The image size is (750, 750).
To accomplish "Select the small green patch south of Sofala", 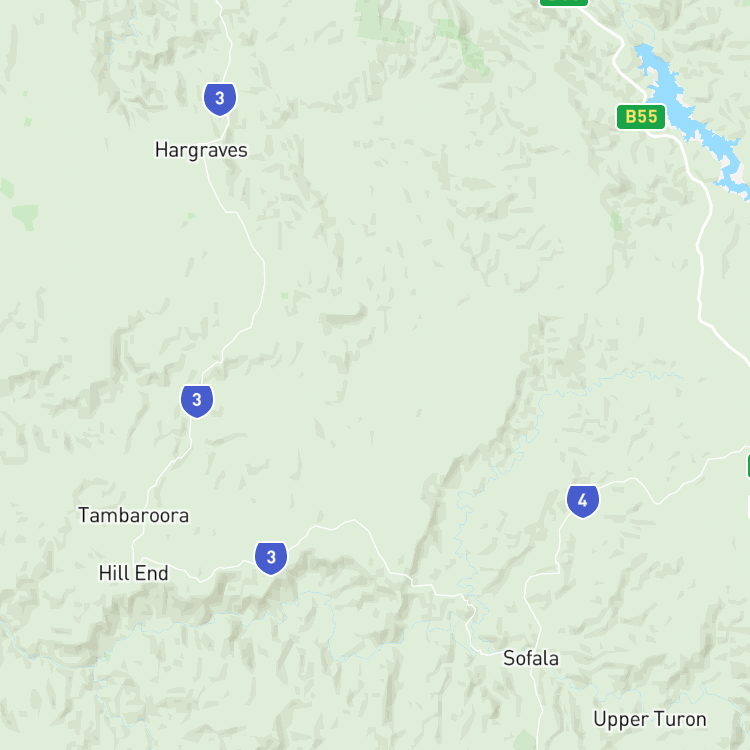I will tap(525, 740).
